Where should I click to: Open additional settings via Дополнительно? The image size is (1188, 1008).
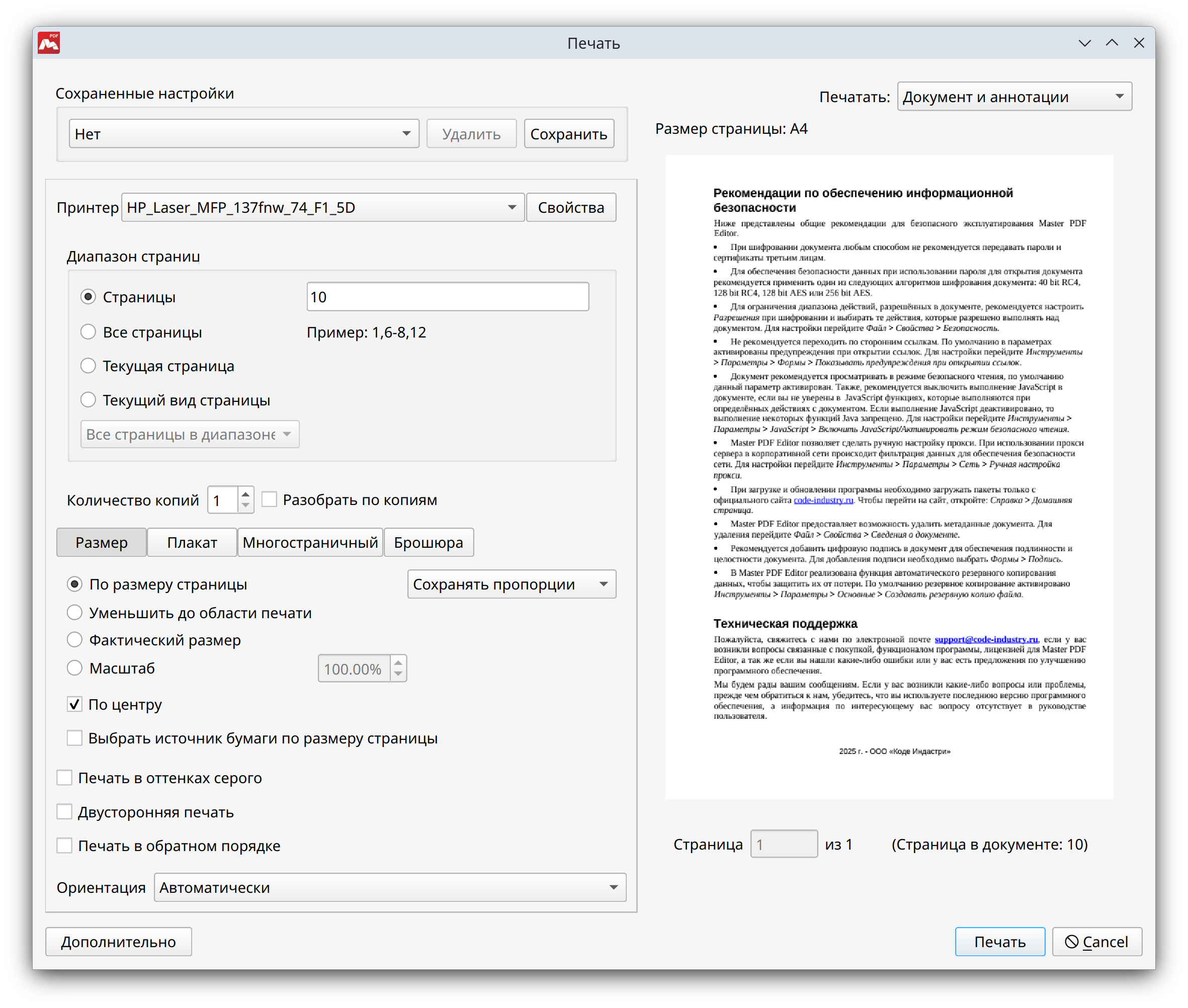(x=118, y=941)
